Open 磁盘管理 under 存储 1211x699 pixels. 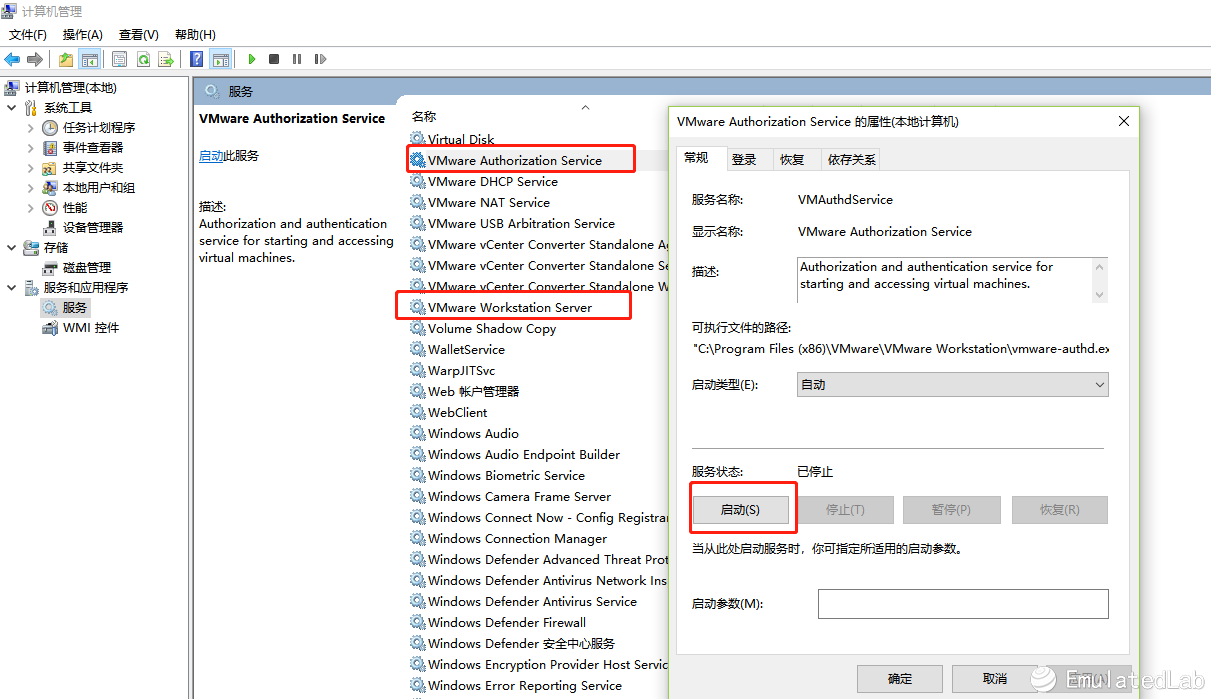coord(87,268)
